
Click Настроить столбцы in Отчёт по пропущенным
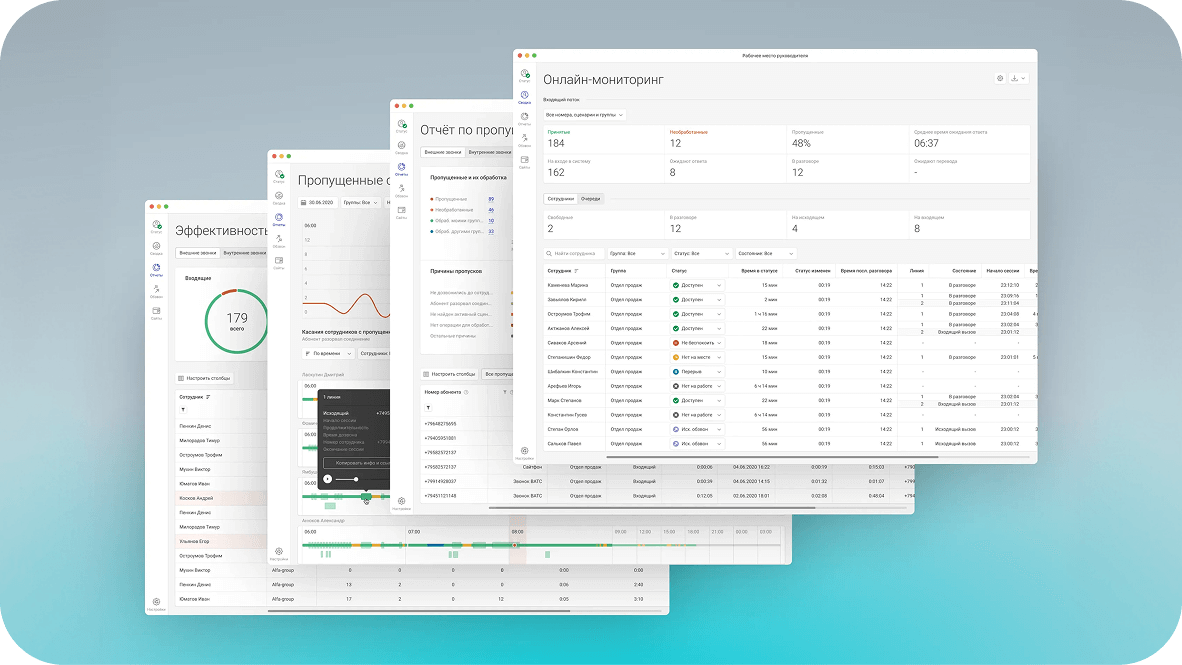[449, 374]
